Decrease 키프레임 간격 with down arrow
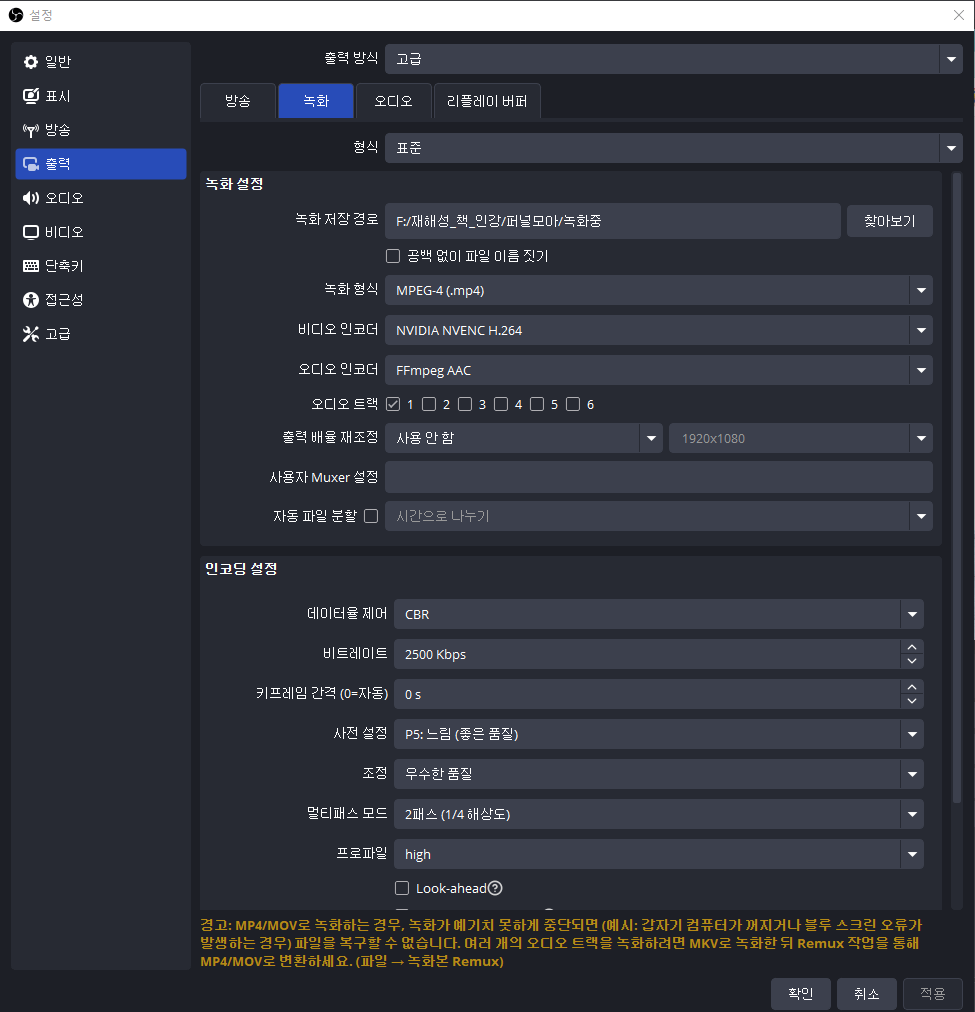 912,702
